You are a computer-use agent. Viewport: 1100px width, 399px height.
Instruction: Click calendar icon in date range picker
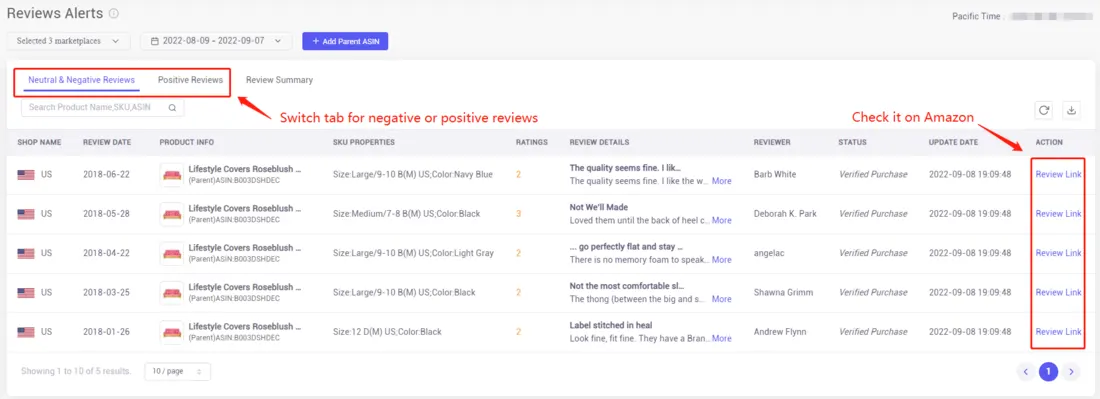click(x=154, y=41)
